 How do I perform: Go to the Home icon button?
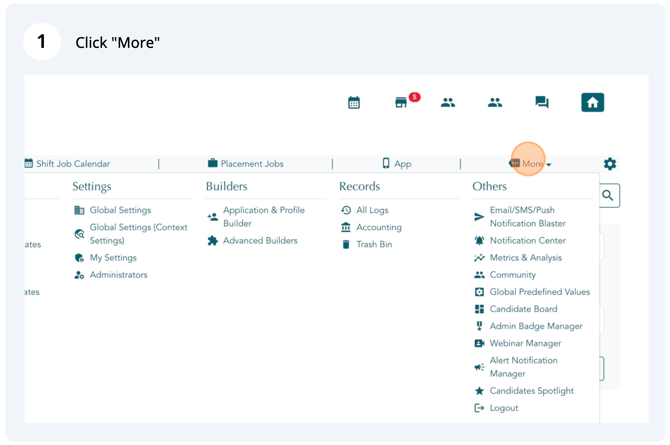pos(592,103)
